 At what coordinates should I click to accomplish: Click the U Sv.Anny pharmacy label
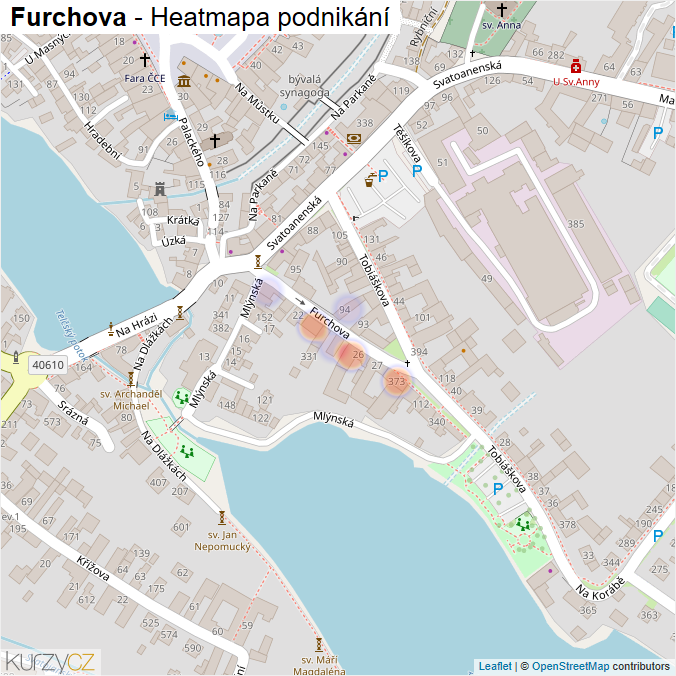(x=576, y=81)
